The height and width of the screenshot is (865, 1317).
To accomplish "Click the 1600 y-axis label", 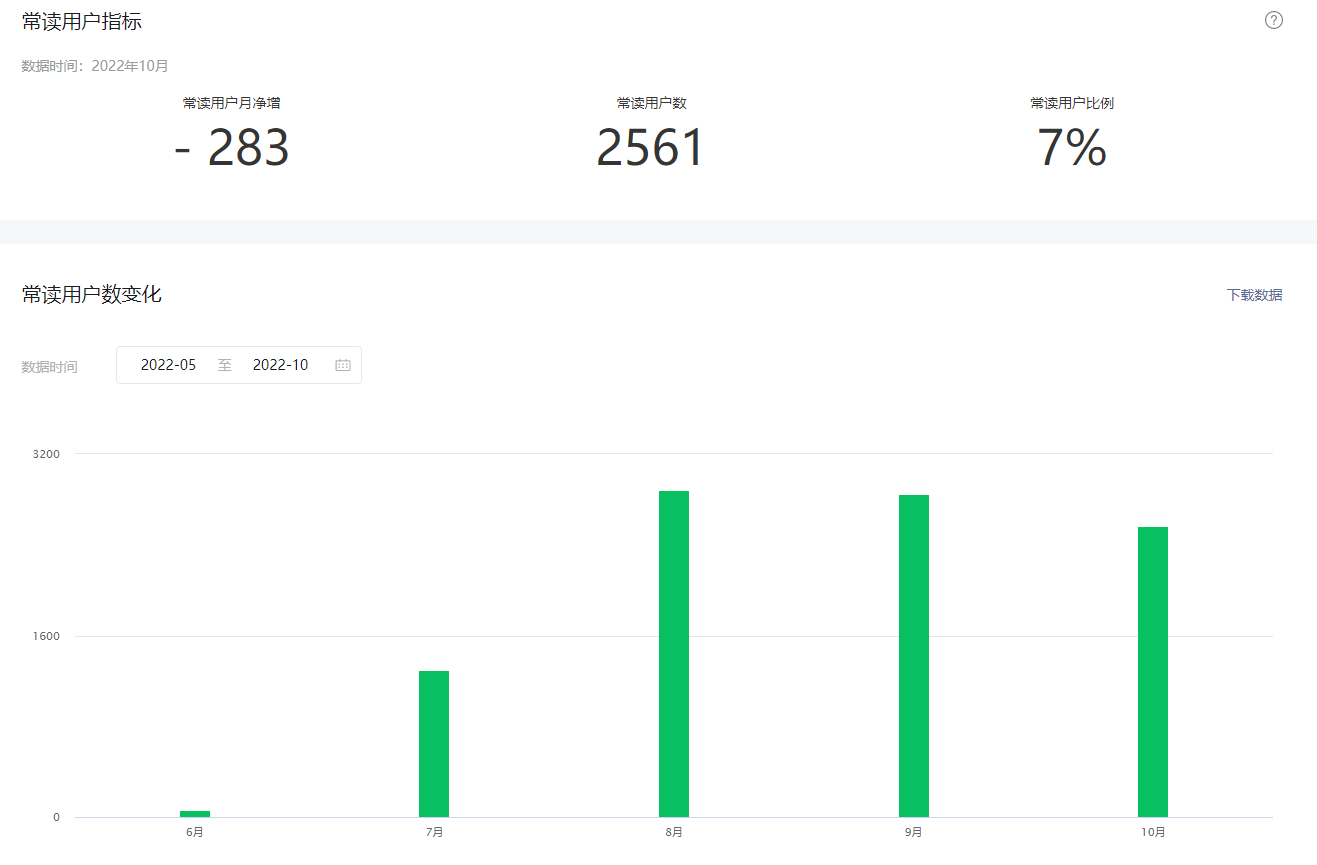I will 46,636.
